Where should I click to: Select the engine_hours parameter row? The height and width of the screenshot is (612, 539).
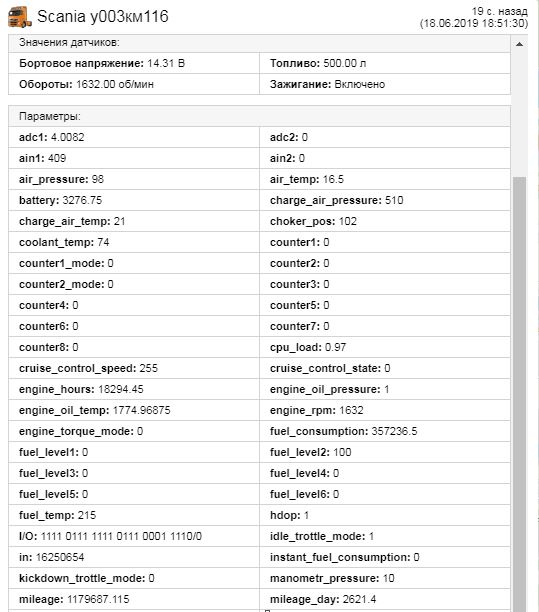(134, 389)
